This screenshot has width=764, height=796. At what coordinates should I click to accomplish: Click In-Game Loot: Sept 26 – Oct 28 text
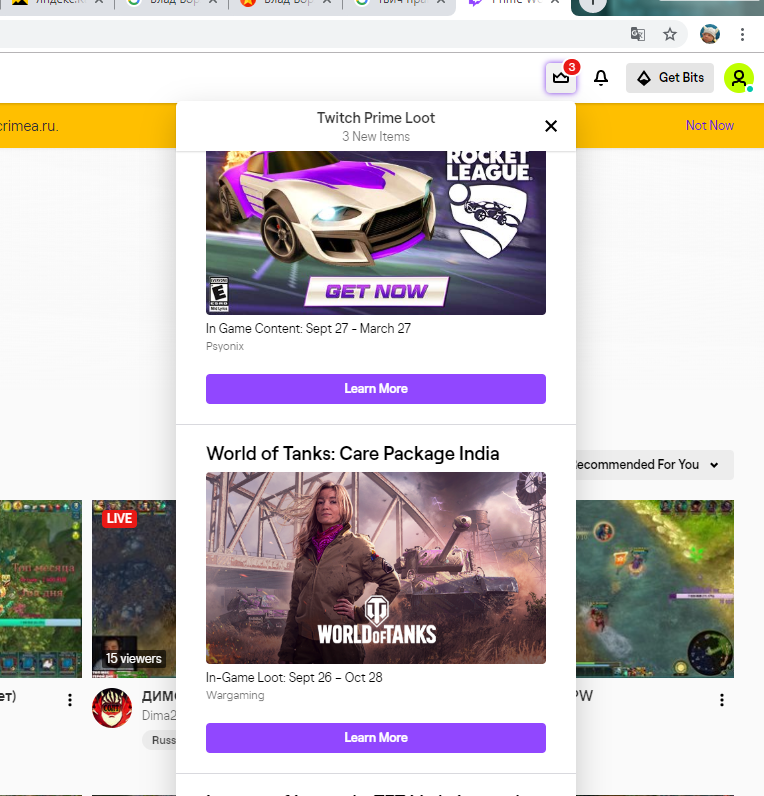tap(294, 677)
